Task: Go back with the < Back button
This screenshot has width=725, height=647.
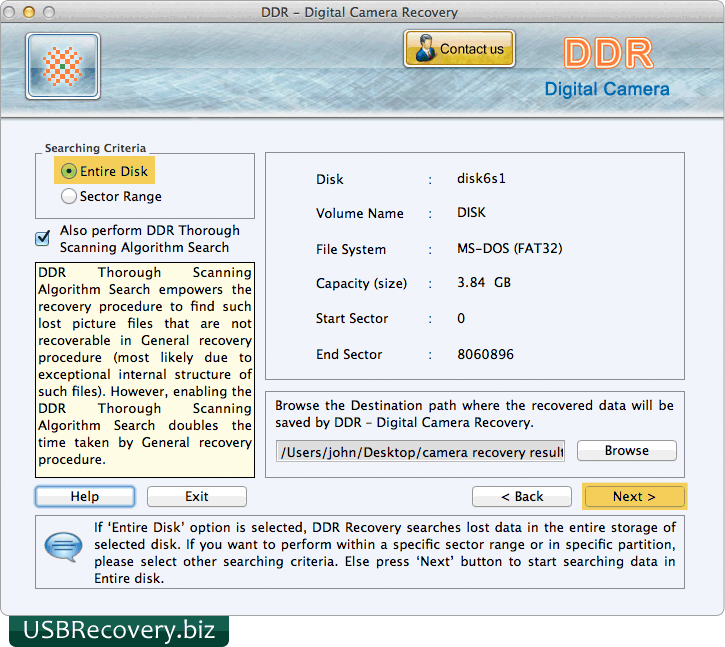Action: [522, 496]
